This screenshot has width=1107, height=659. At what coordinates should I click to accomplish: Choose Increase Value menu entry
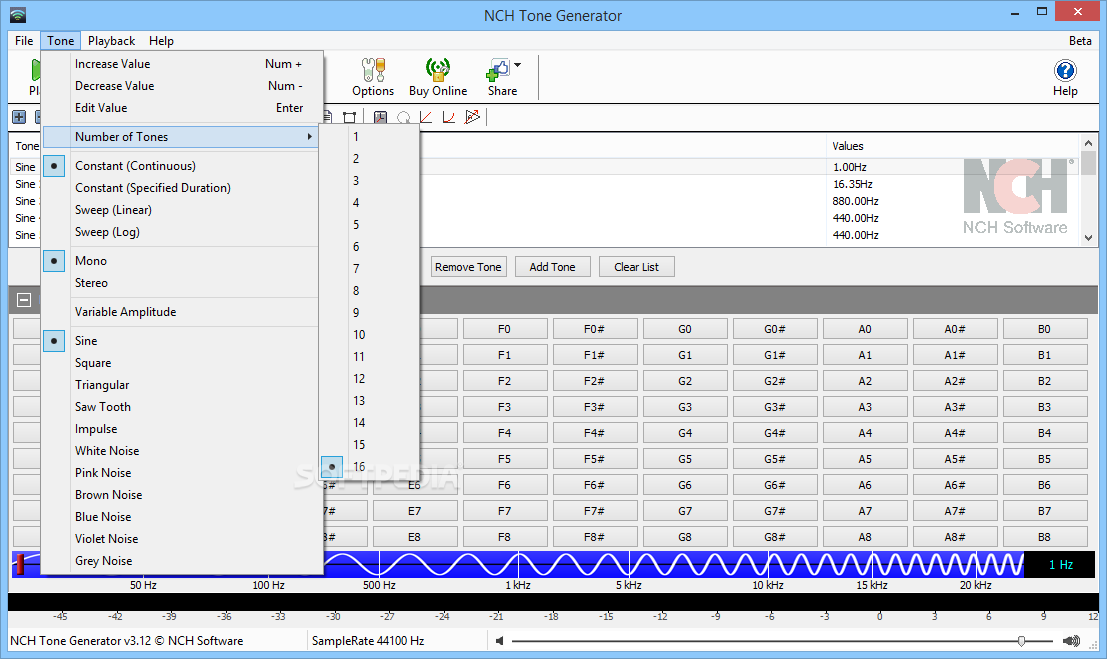[180, 64]
